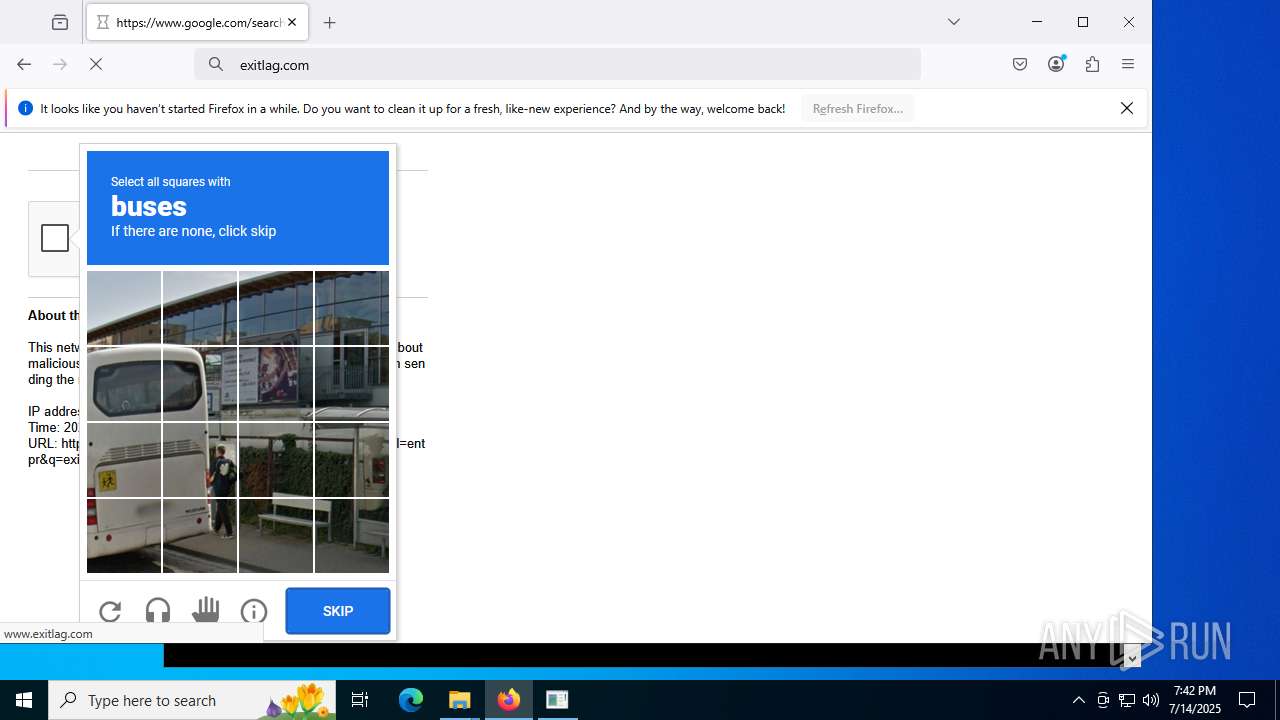This screenshot has height=720, width=1280.
Task: Open the green app on the taskbar
Action: coord(558,700)
